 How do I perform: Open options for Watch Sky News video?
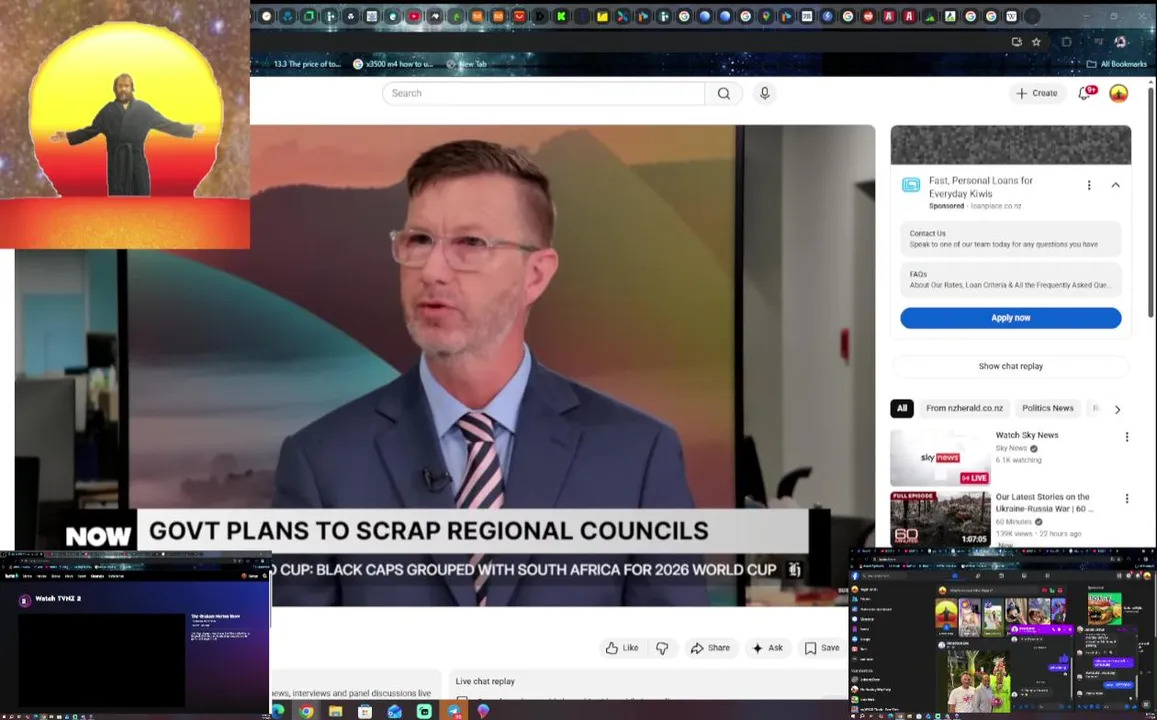tap(1126, 437)
